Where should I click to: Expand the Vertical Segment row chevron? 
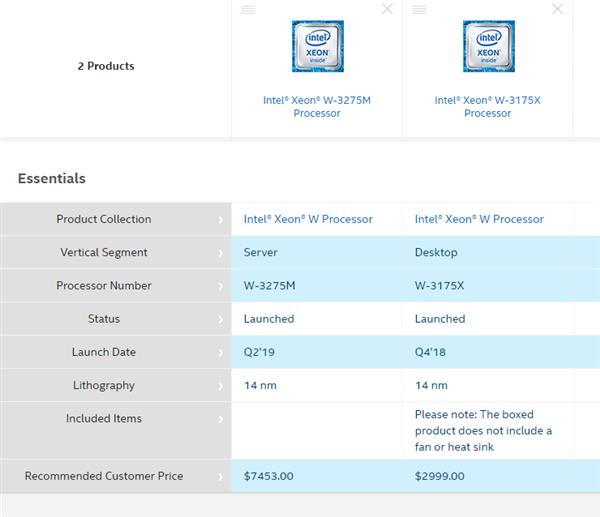point(221,253)
